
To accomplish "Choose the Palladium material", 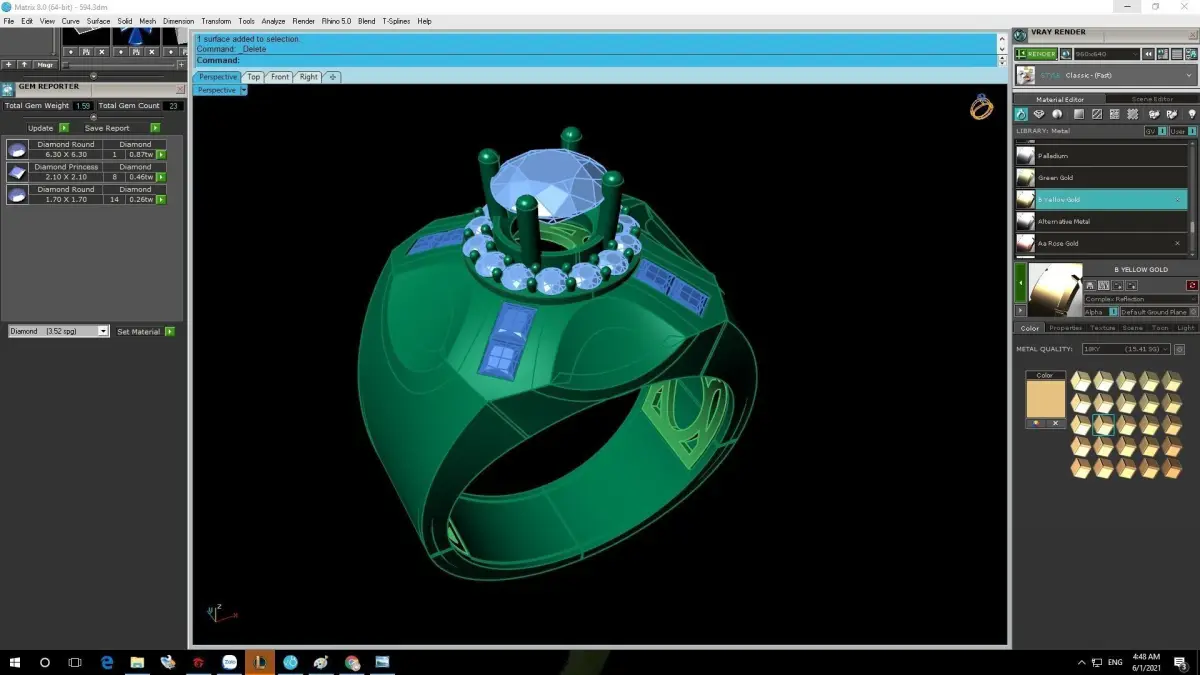I will click(x=1101, y=156).
